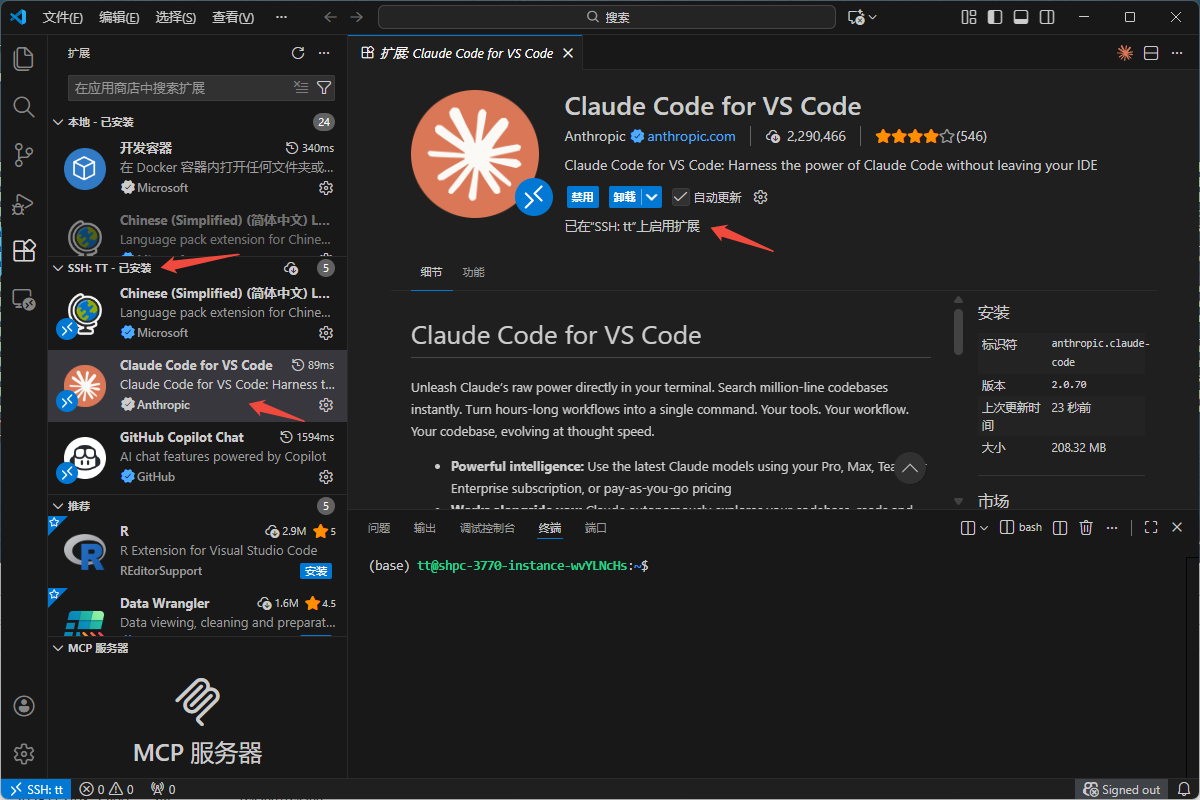Switch to the 端口 panel tab
This screenshot has width=1200, height=800.
pos(596,527)
